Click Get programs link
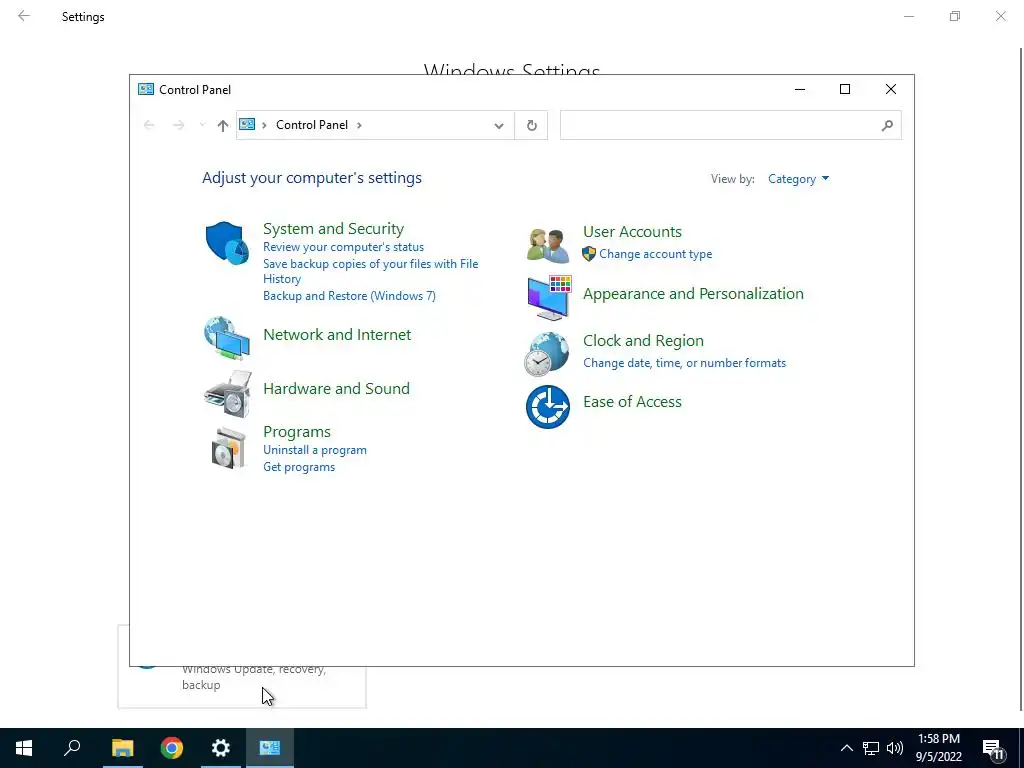The width and height of the screenshot is (1024, 768). click(299, 467)
